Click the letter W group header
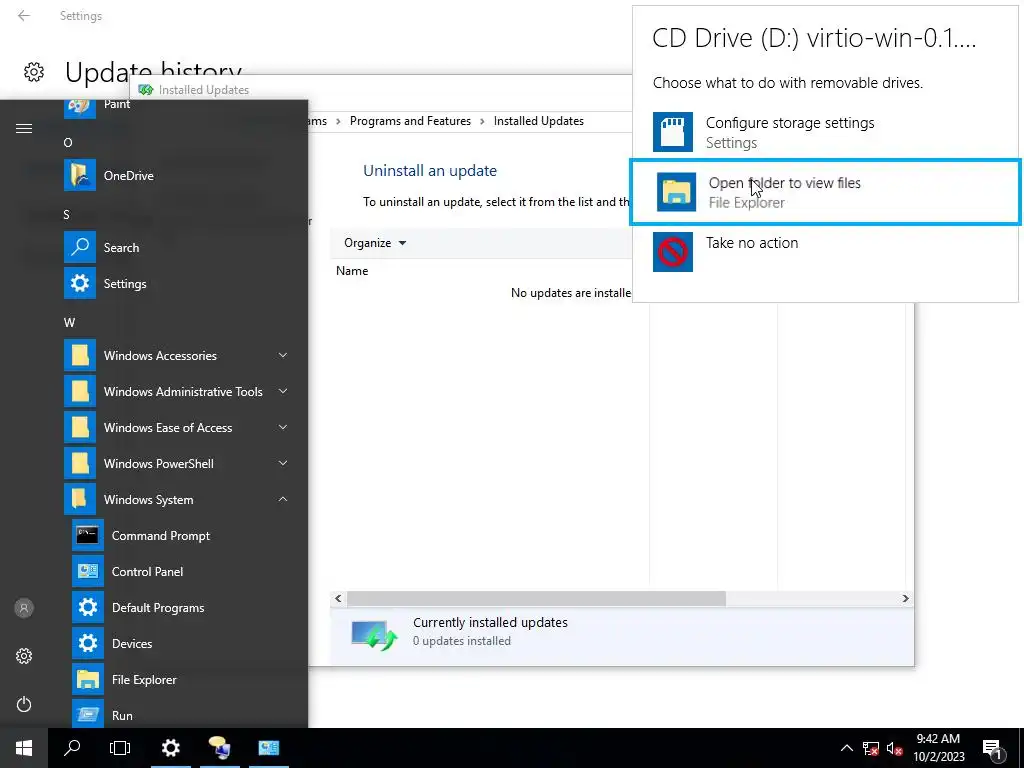Viewport: 1024px width, 768px height. (x=69, y=322)
